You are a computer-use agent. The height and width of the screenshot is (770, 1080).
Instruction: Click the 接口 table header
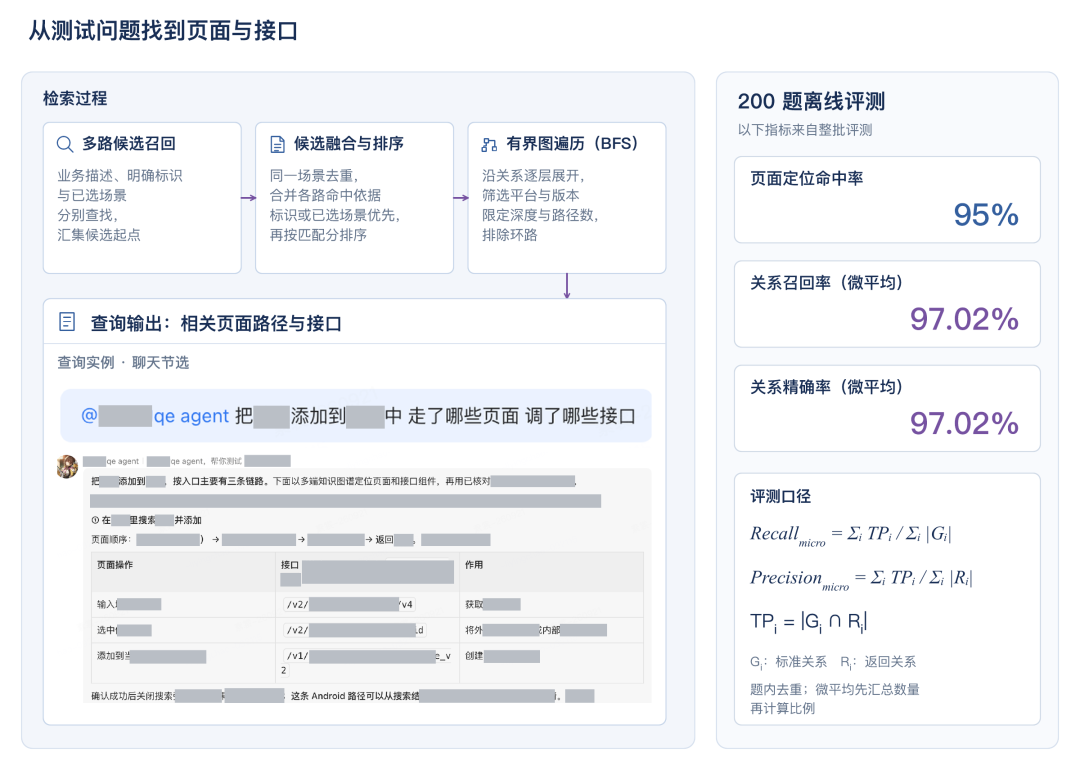[290, 565]
